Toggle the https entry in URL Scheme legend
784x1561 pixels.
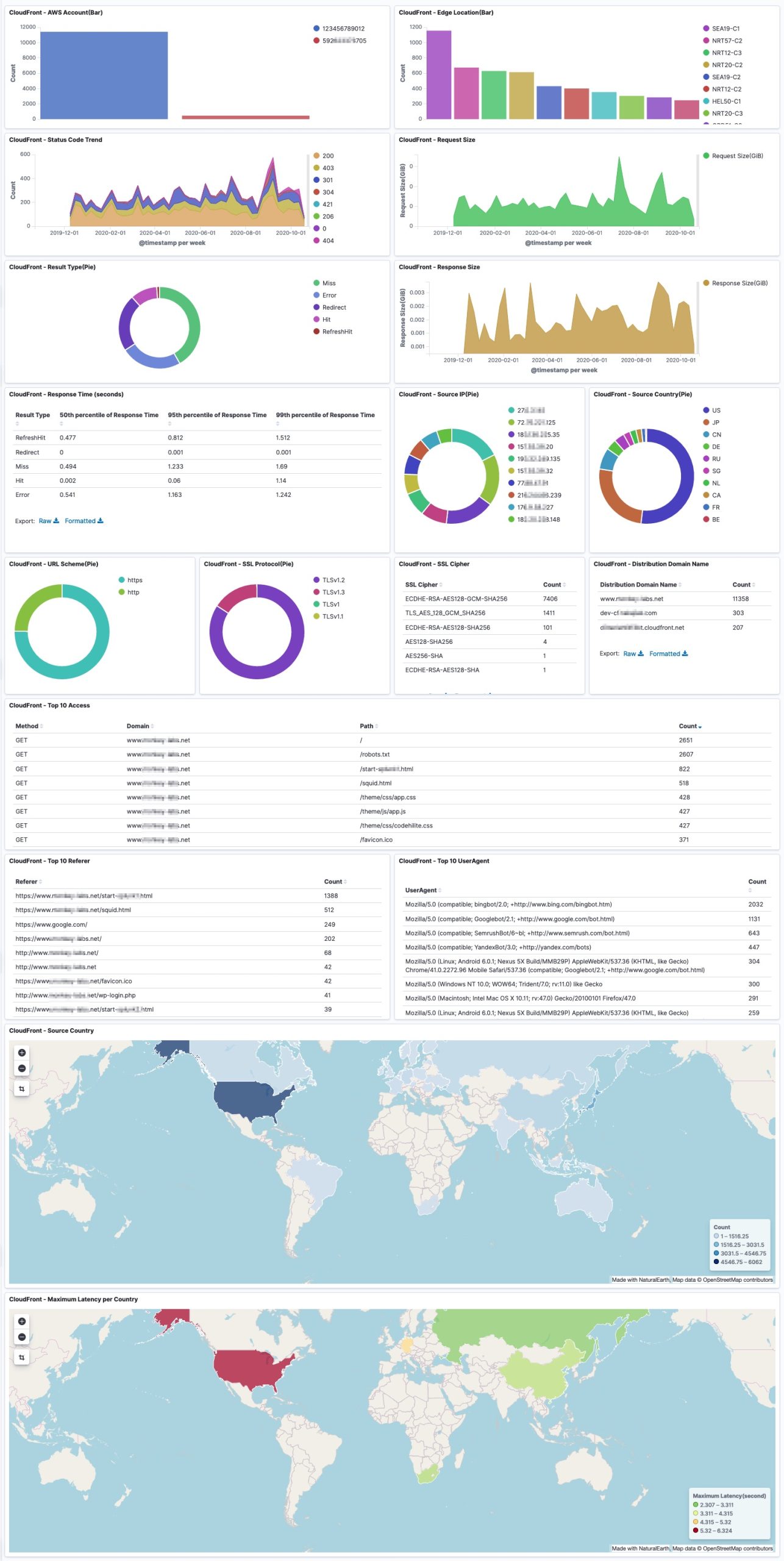pos(135,580)
